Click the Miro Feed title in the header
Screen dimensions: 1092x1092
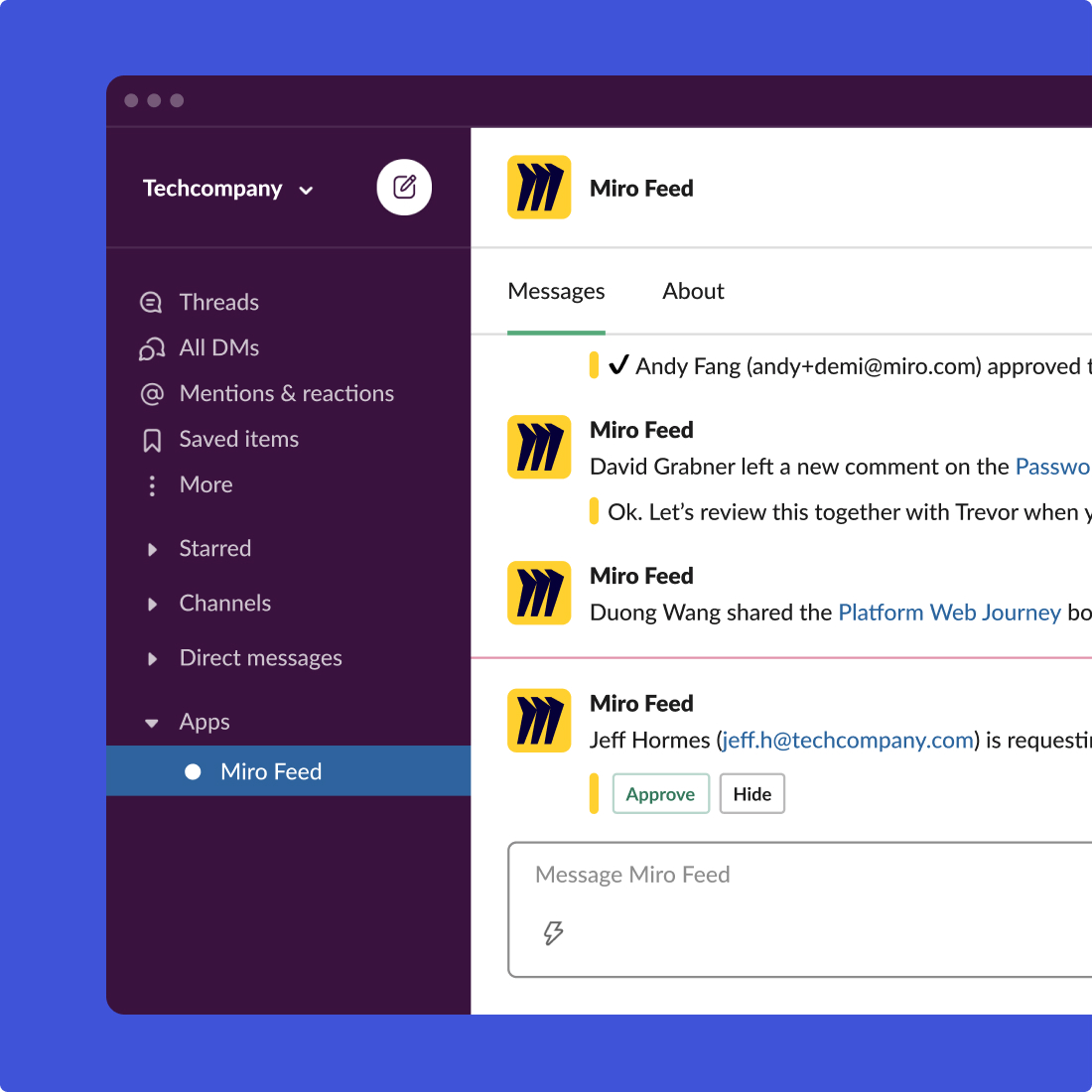(x=641, y=188)
